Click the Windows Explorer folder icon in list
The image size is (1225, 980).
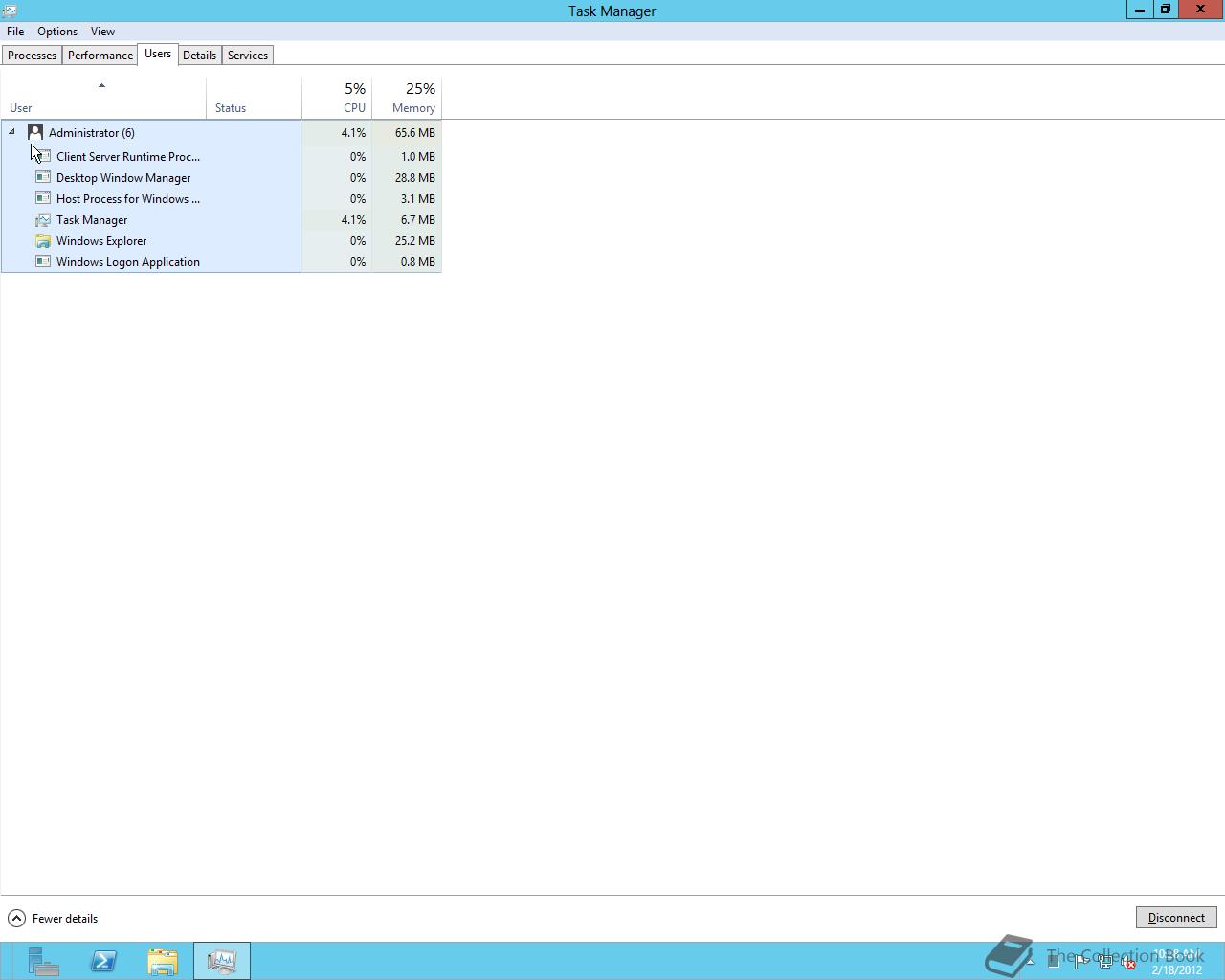[43, 240]
